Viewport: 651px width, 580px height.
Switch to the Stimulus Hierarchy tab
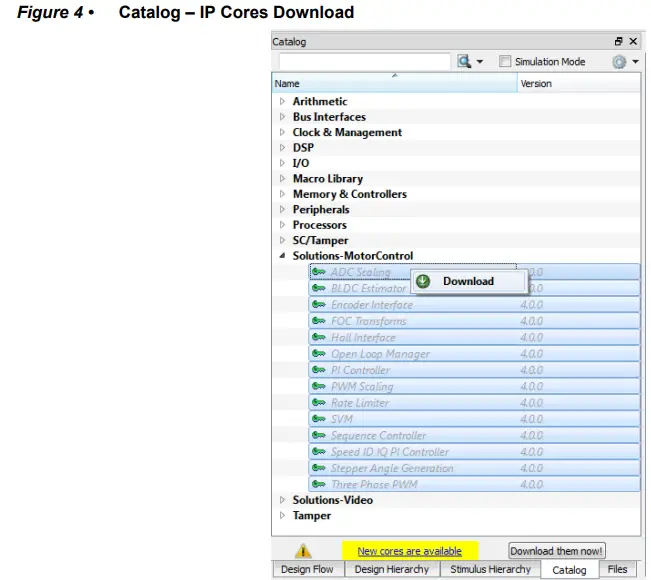pyautogui.click(x=489, y=570)
